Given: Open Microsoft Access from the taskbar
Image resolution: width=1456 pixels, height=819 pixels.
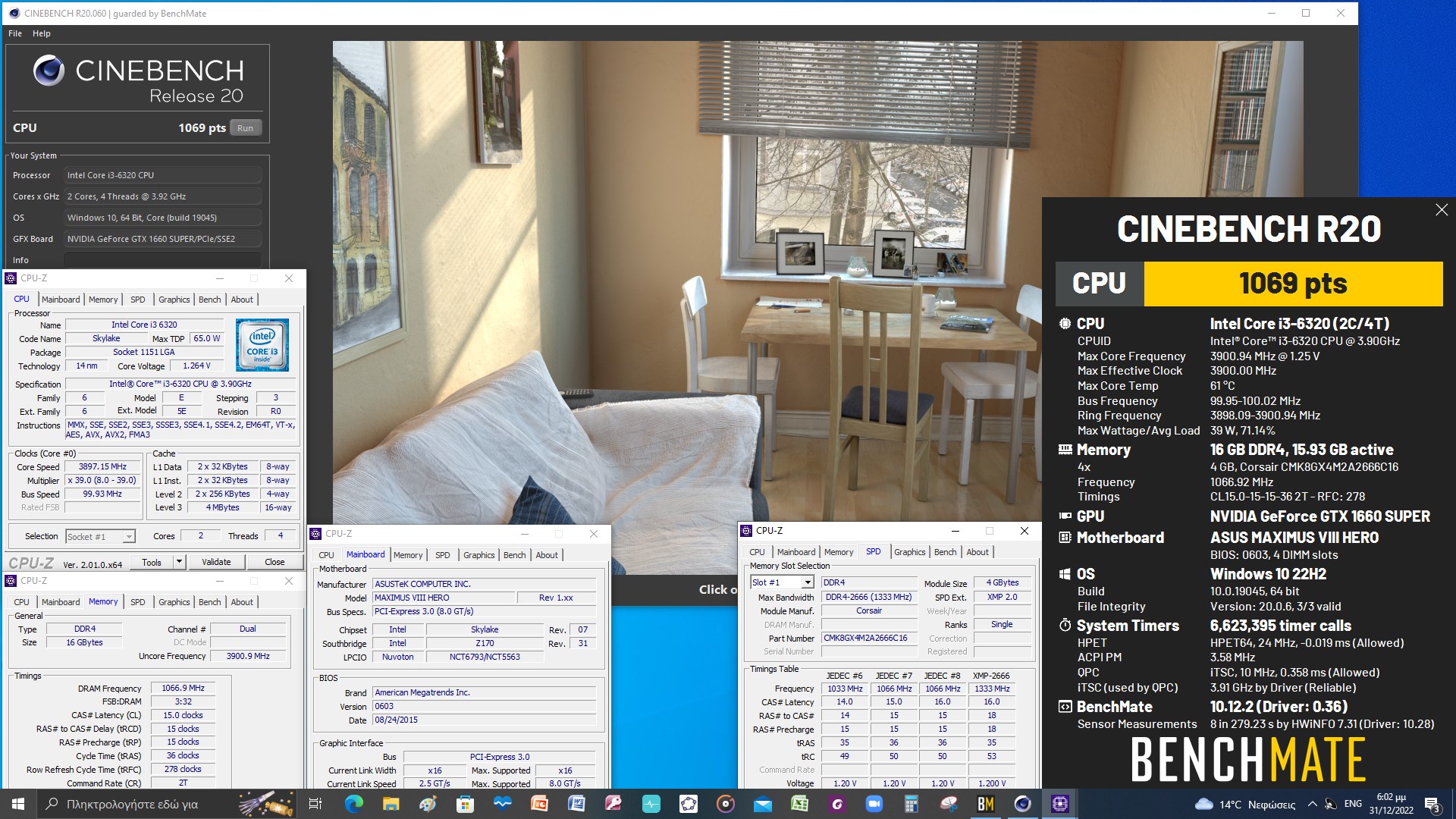Looking at the screenshot, I should pos(613,804).
